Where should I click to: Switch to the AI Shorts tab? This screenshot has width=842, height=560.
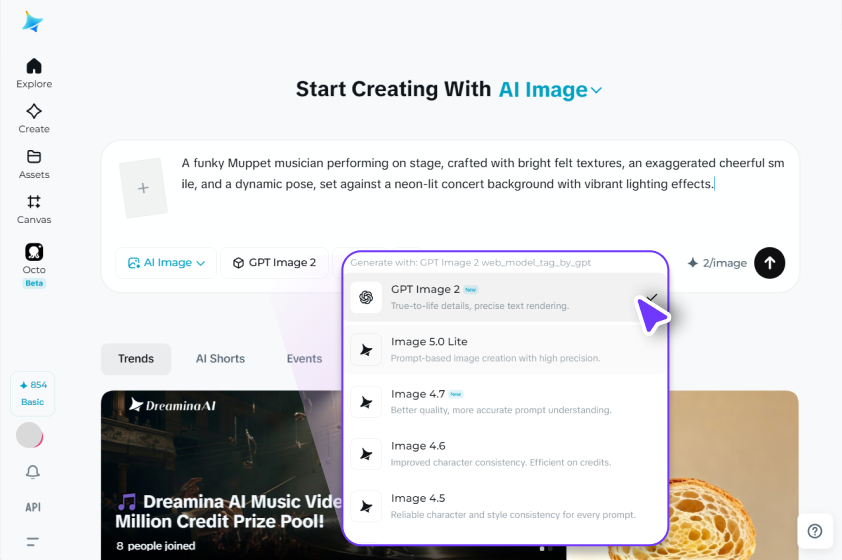(x=220, y=359)
